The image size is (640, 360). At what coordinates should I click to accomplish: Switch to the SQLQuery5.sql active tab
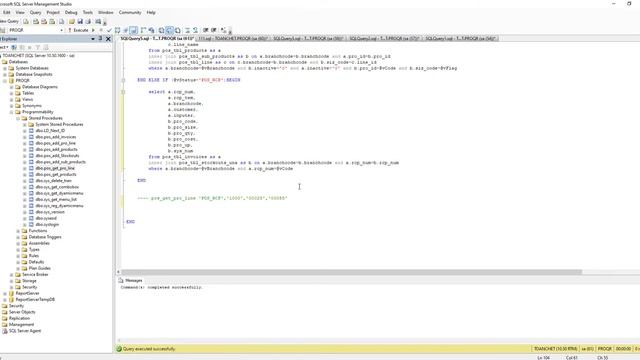click(x=157, y=38)
